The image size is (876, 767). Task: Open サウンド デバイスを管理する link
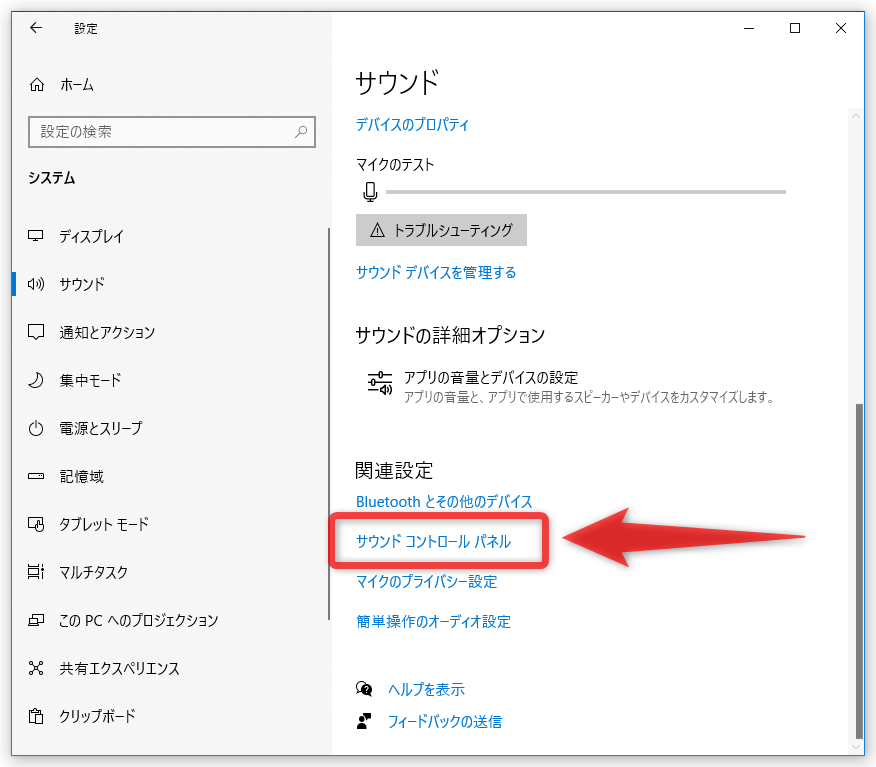pyautogui.click(x=436, y=273)
